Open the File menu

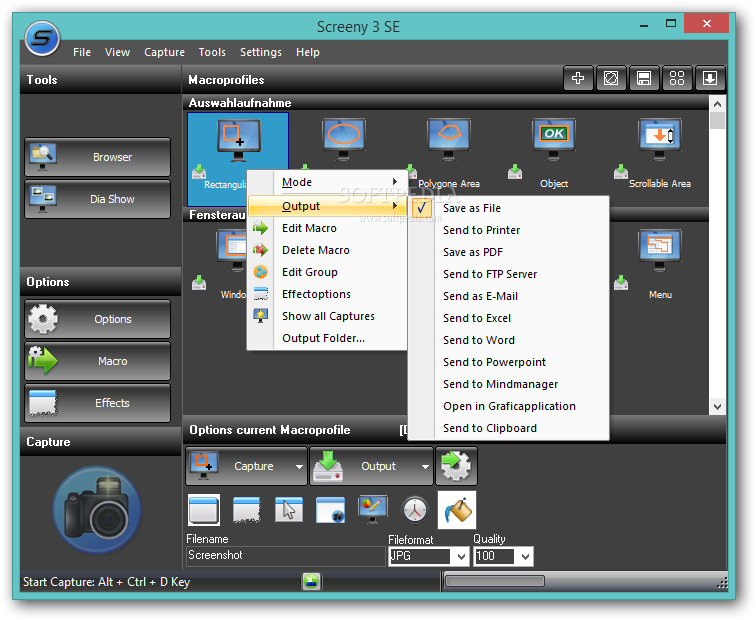coord(82,52)
